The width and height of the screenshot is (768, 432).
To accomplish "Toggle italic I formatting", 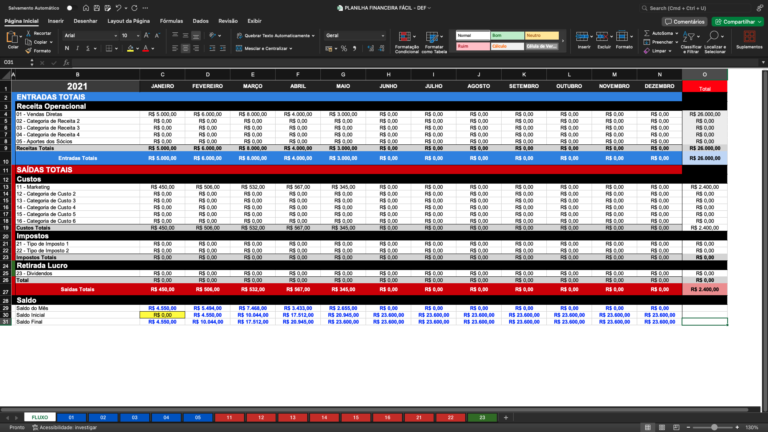I will coord(77,48).
